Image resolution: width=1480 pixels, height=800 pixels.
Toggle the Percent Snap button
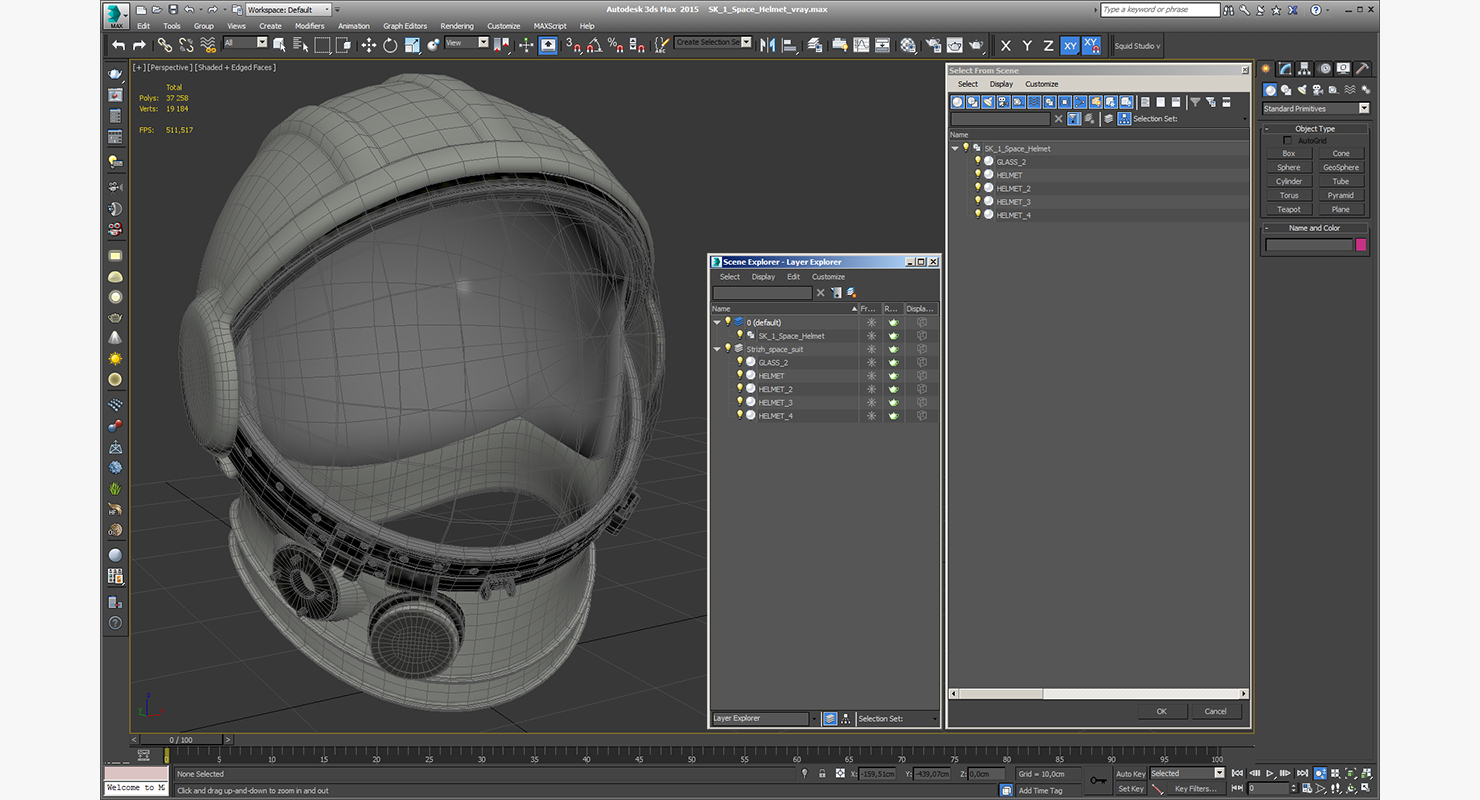615,45
